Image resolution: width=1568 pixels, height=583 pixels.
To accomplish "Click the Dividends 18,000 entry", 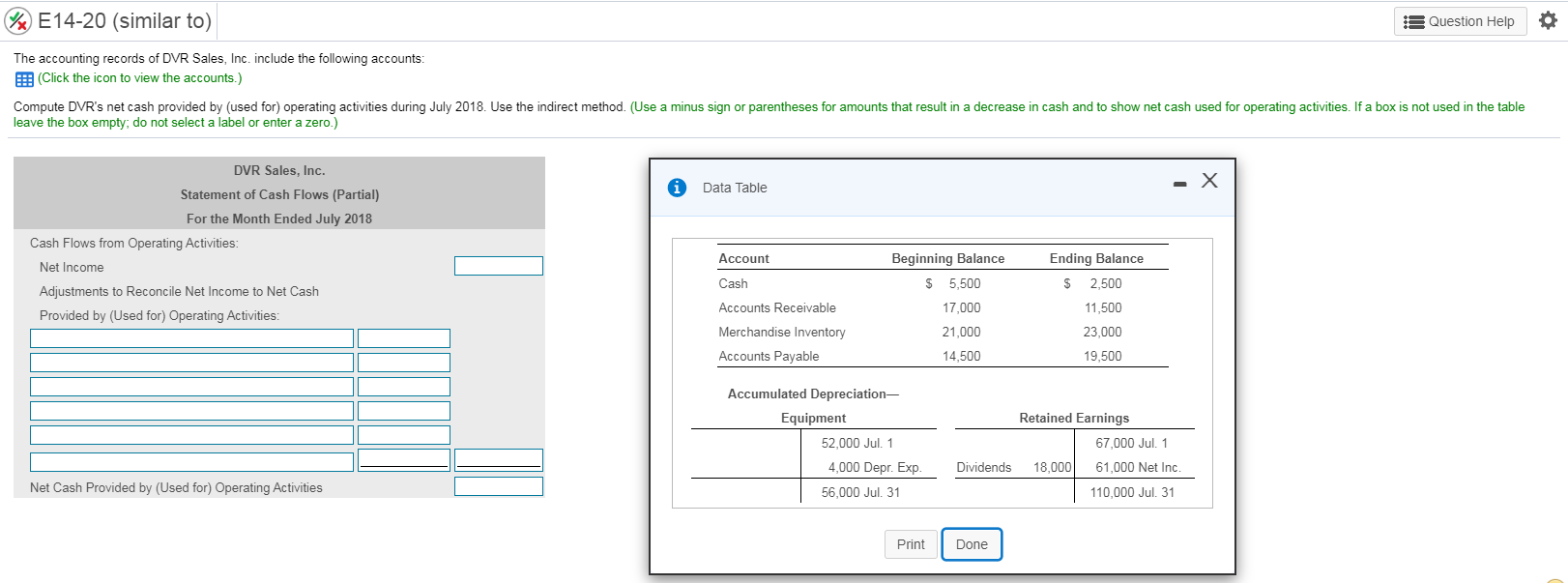I will [x=1014, y=467].
